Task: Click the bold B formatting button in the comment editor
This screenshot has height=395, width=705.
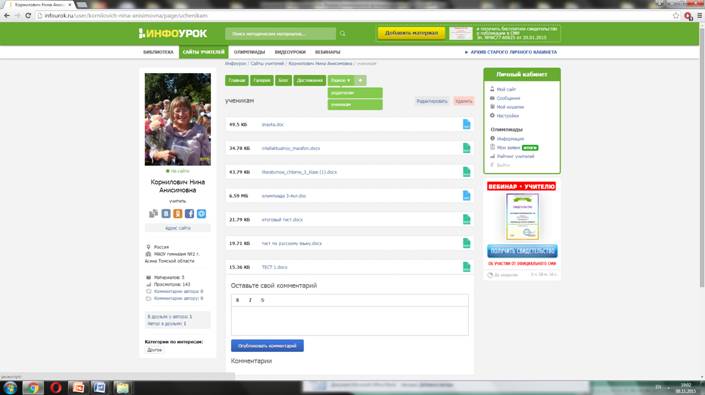Action: [x=237, y=300]
